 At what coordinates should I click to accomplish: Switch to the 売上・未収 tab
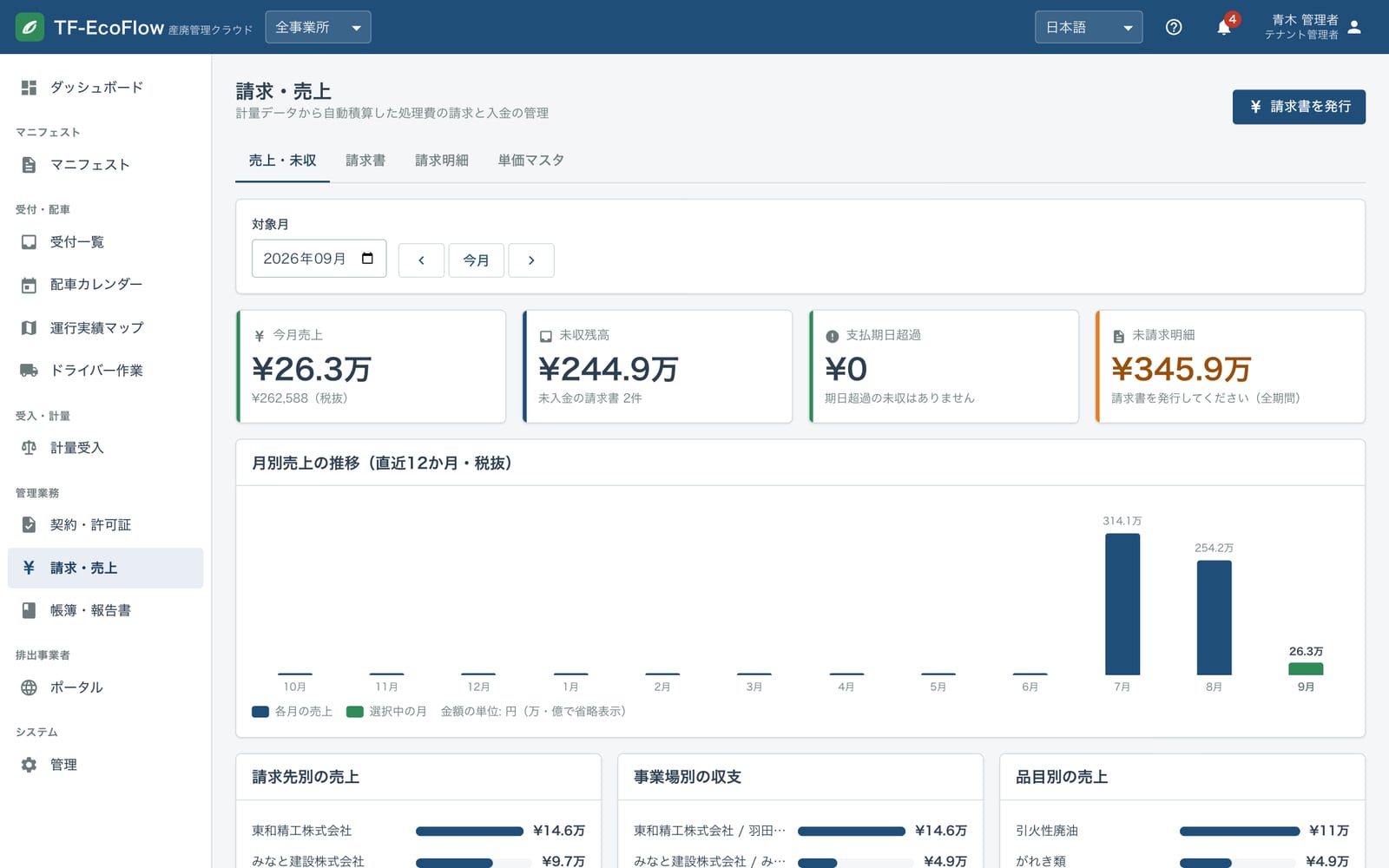coord(282,161)
